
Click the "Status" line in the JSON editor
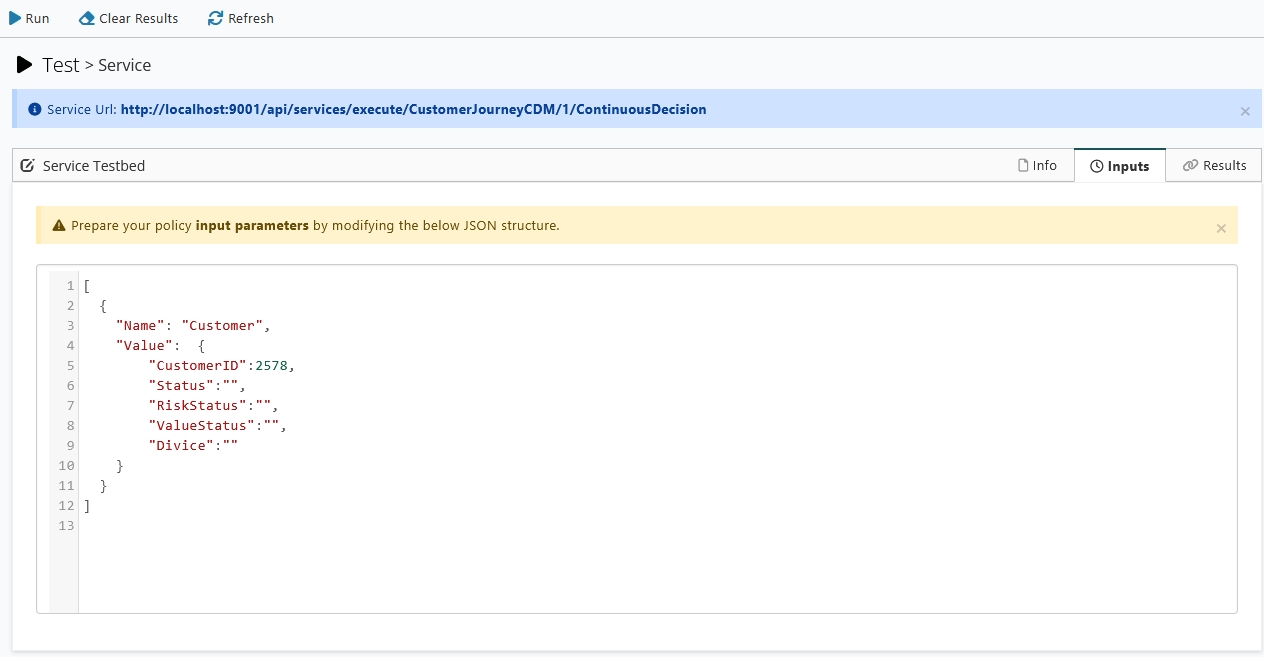coord(197,386)
